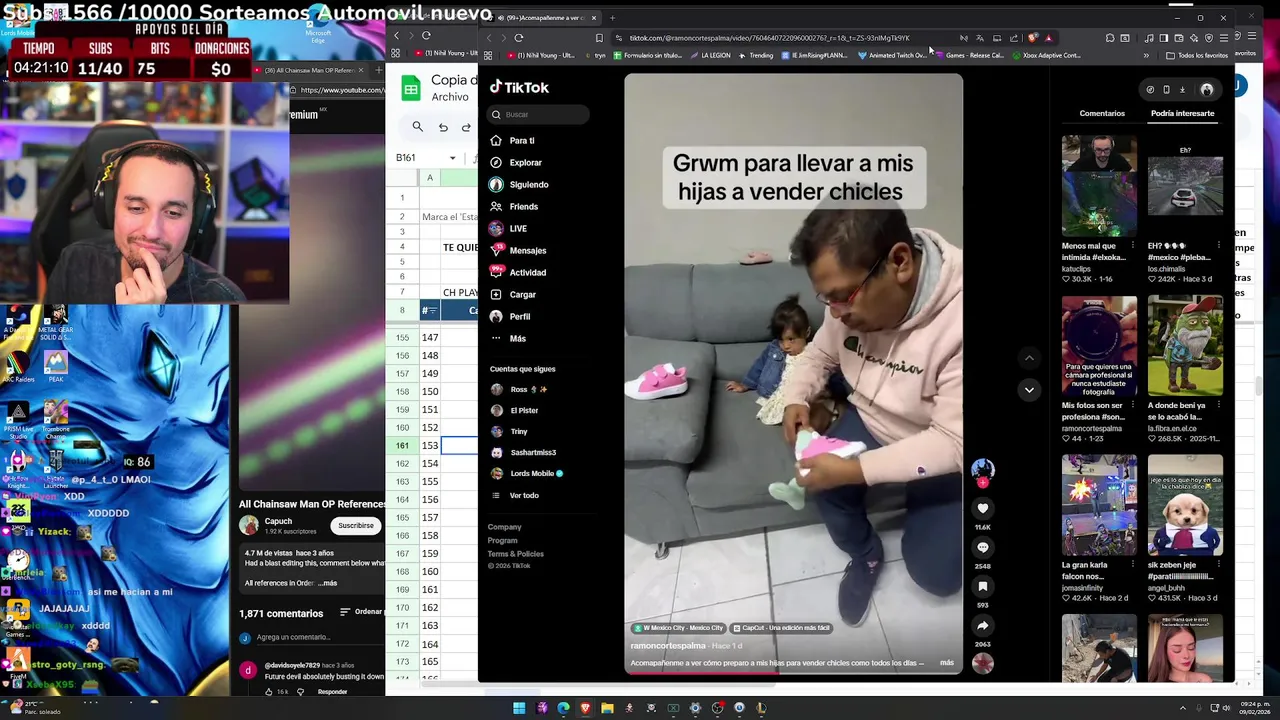Switch to Podría interesarte tab
Image resolution: width=1280 pixels, height=720 pixels.
[x=1182, y=113]
